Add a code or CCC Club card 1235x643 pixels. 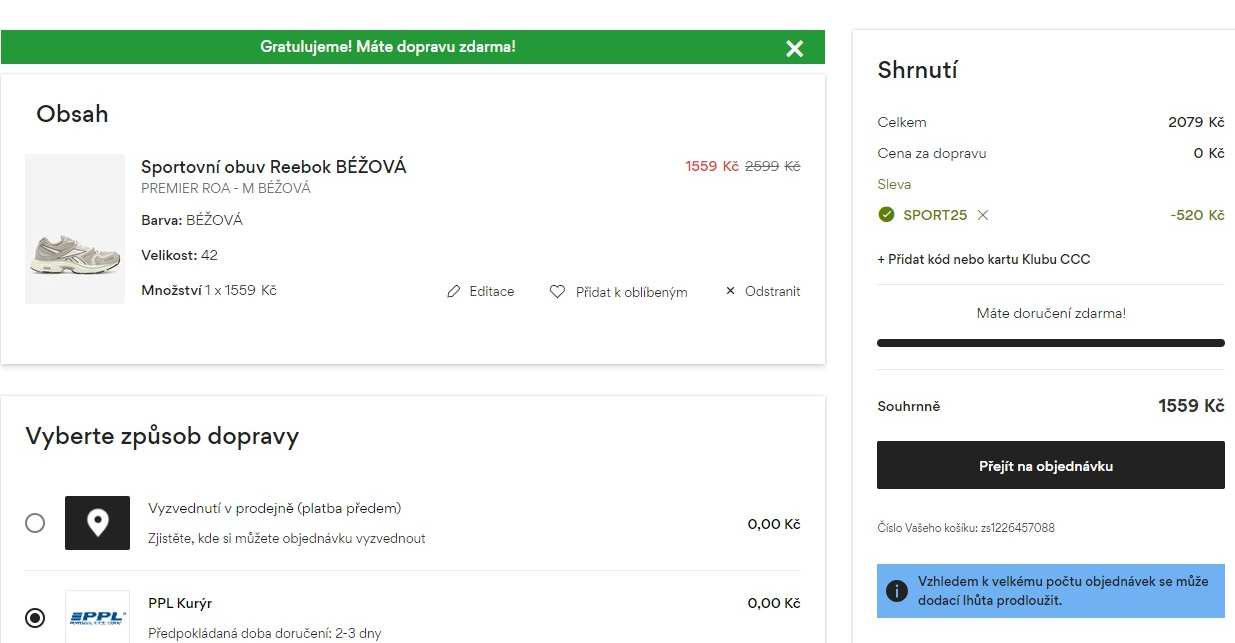click(x=984, y=259)
